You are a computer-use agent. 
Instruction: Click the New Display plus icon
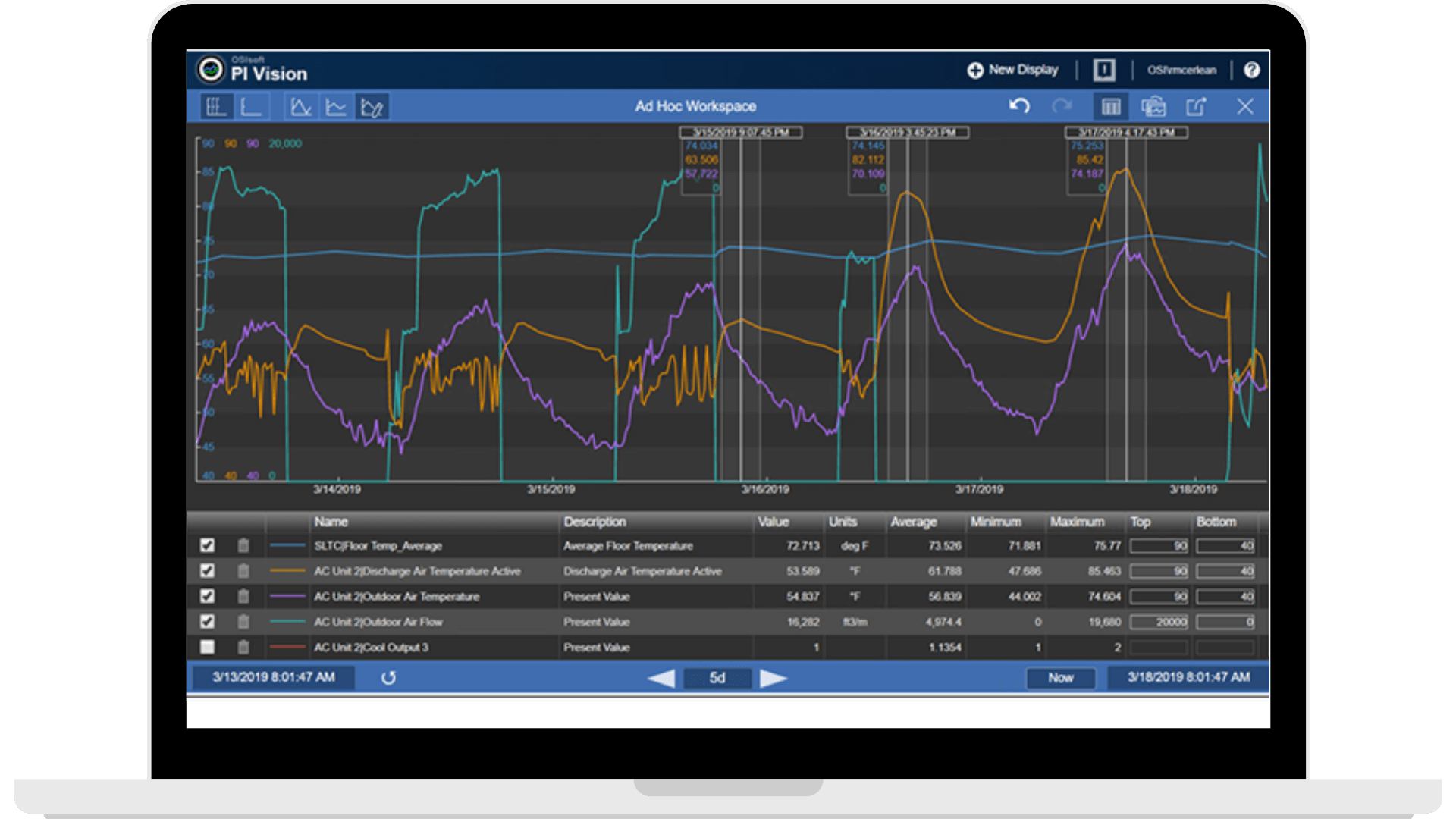point(975,71)
